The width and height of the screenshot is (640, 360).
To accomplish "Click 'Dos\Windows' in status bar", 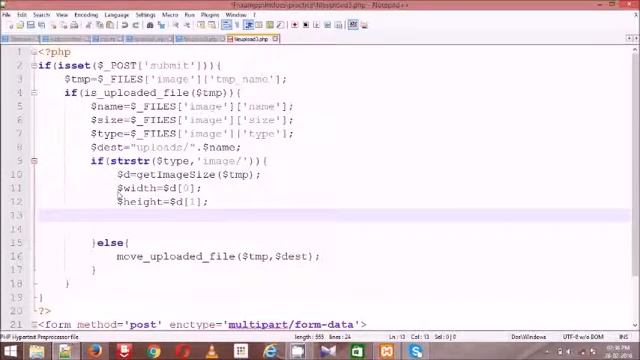I will [x=529, y=337].
